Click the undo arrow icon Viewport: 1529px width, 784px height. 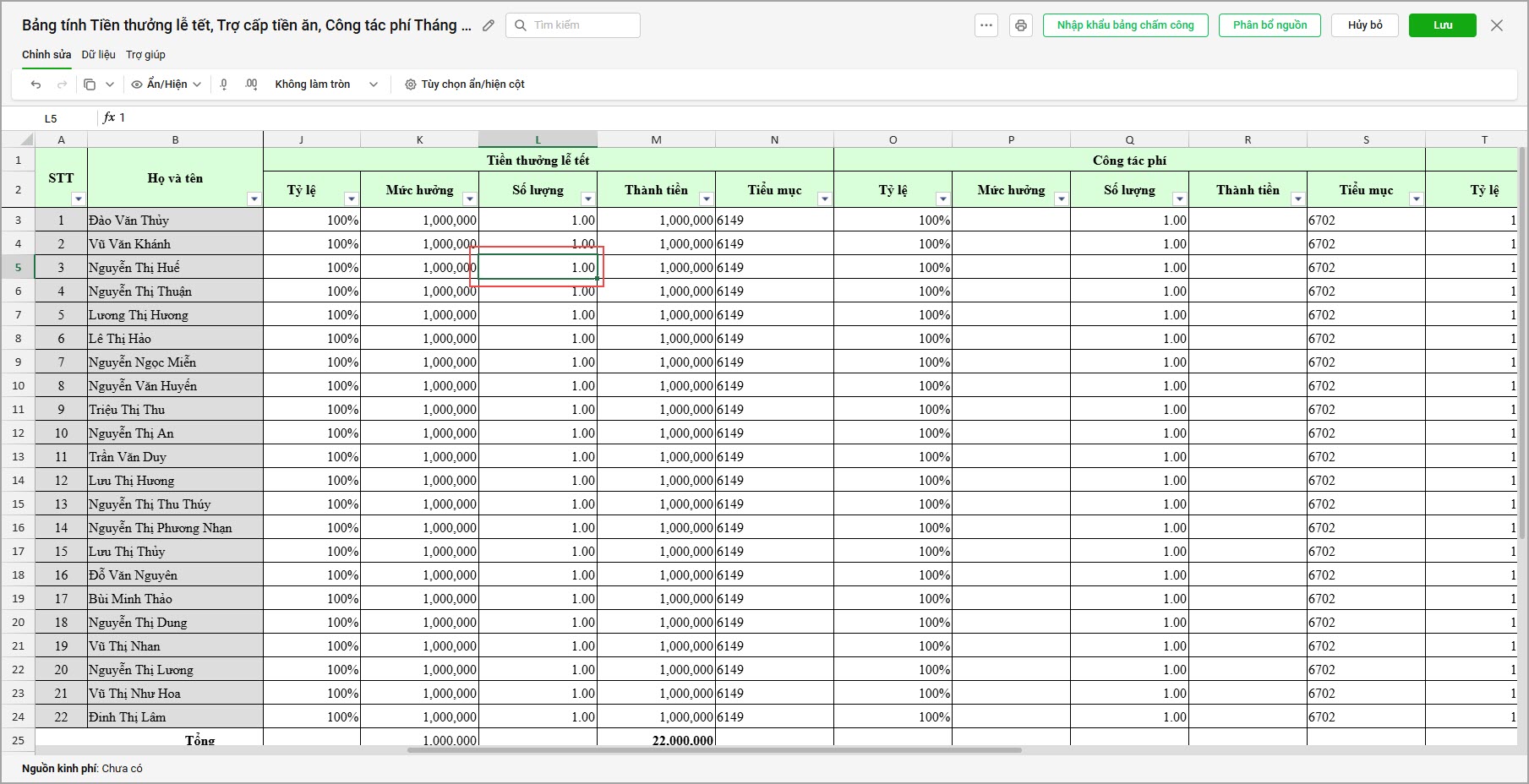(x=35, y=84)
